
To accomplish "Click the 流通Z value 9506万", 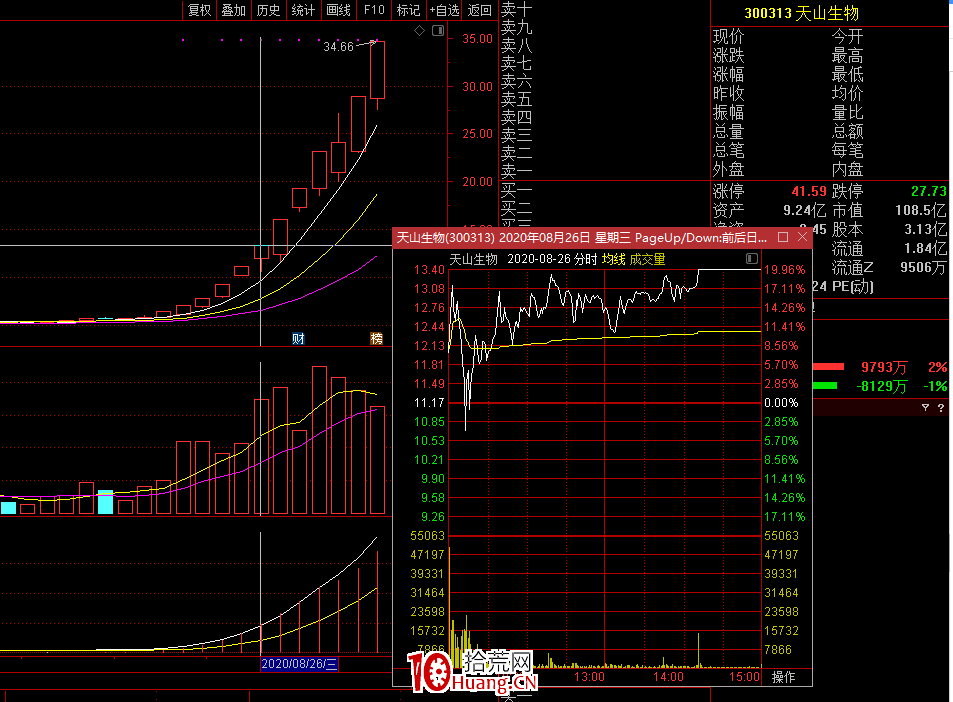I will pos(923,267).
